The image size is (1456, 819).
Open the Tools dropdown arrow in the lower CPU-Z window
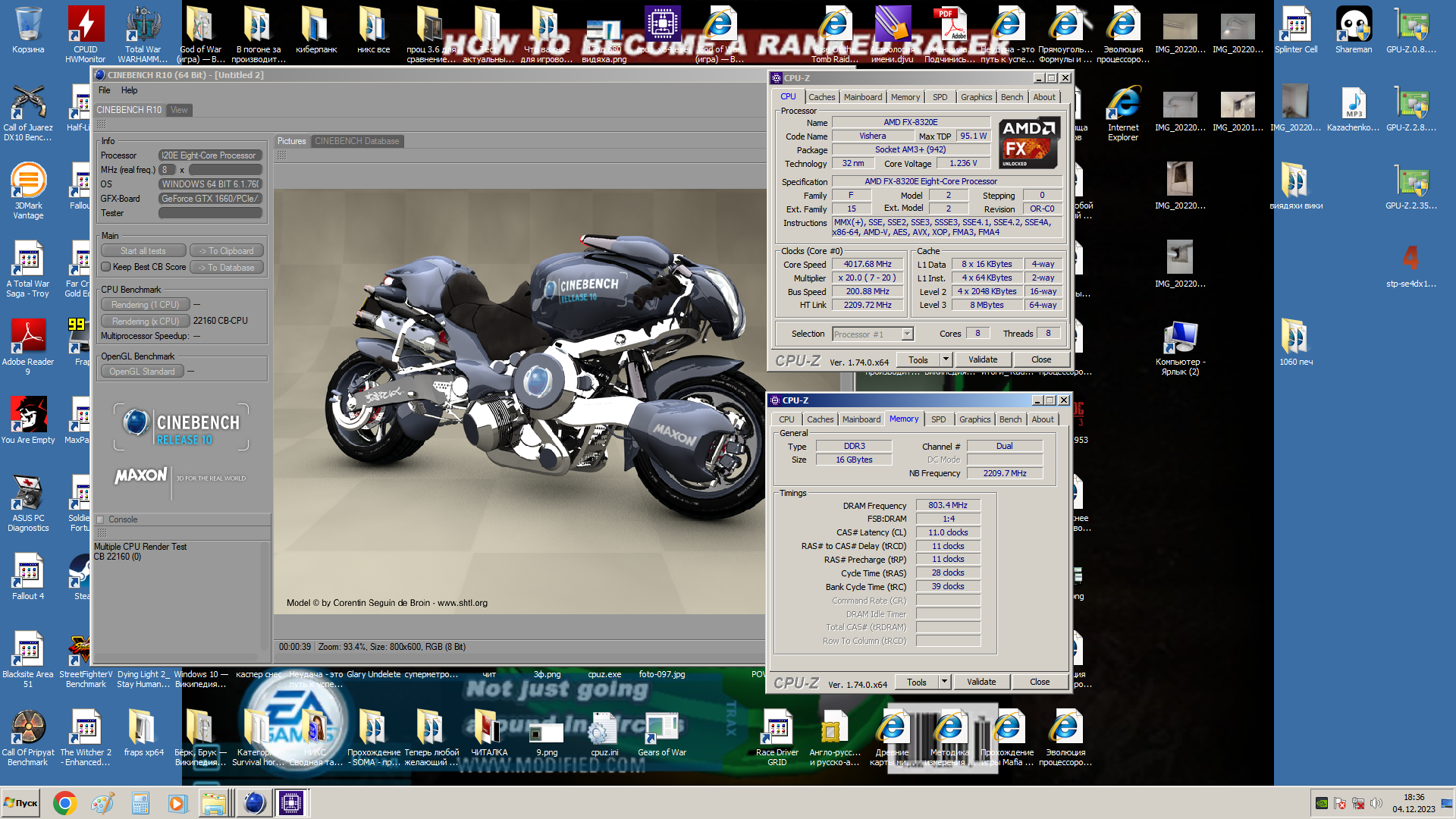944,682
